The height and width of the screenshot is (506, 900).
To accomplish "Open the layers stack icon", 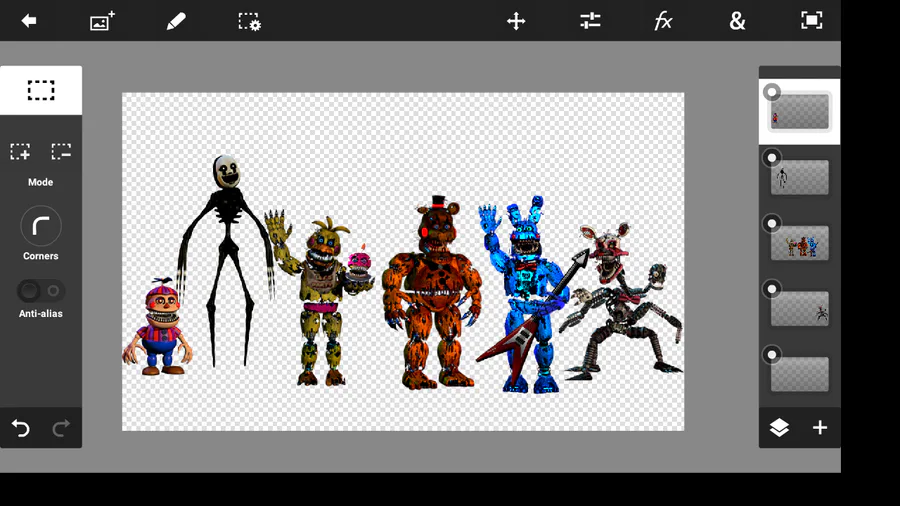I will click(x=779, y=427).
